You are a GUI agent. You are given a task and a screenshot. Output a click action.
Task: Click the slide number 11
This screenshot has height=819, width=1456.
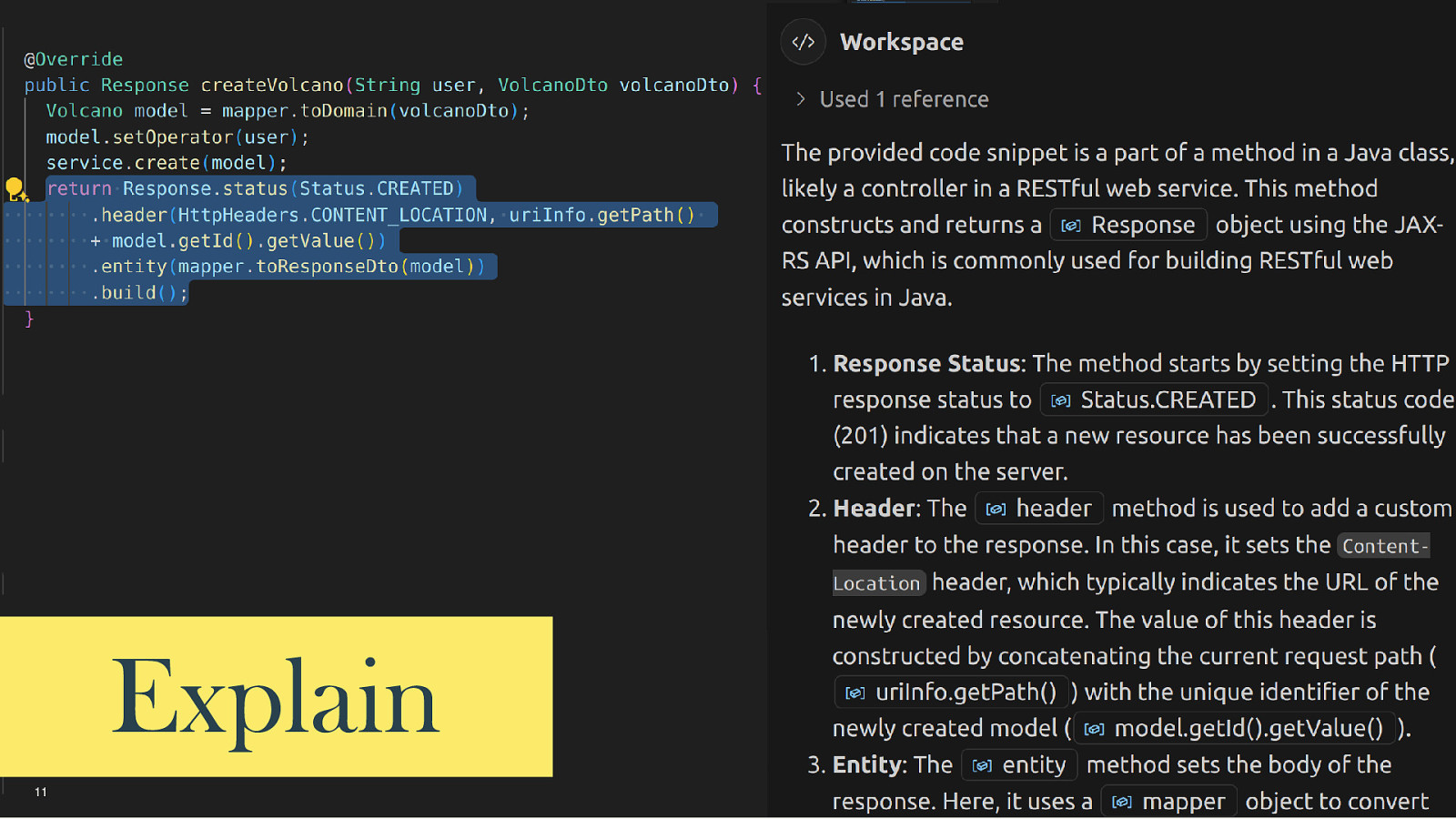pos(41,792)
